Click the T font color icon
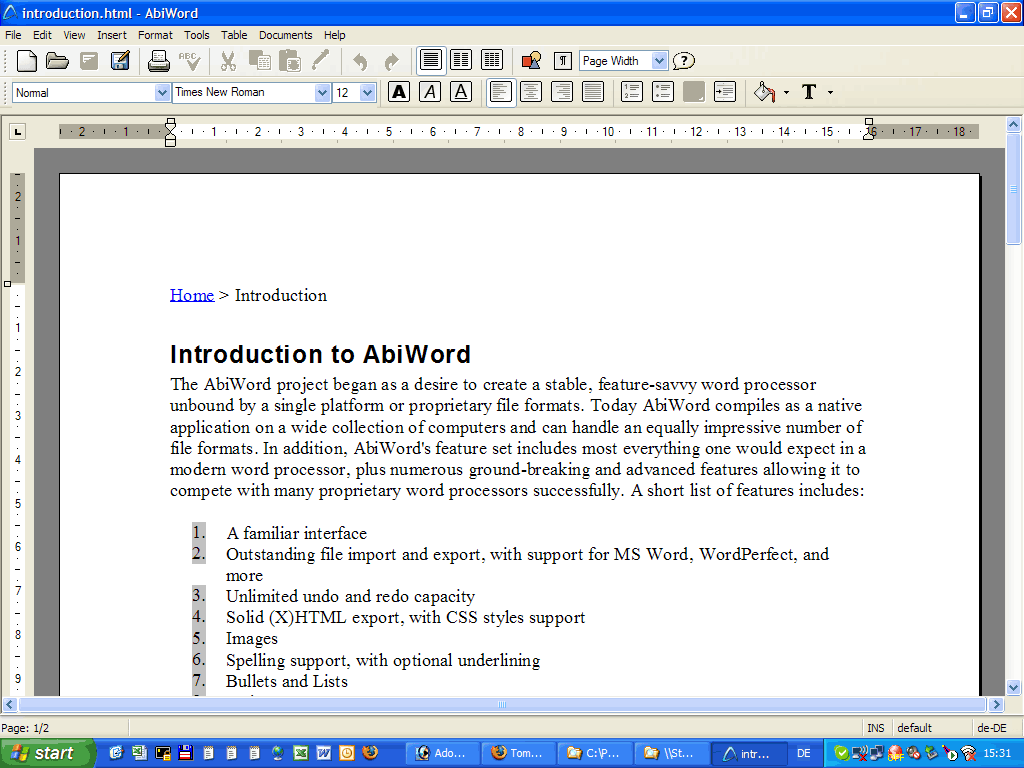This screenshot has height=768, width=1024. click(x=810, y=92)
